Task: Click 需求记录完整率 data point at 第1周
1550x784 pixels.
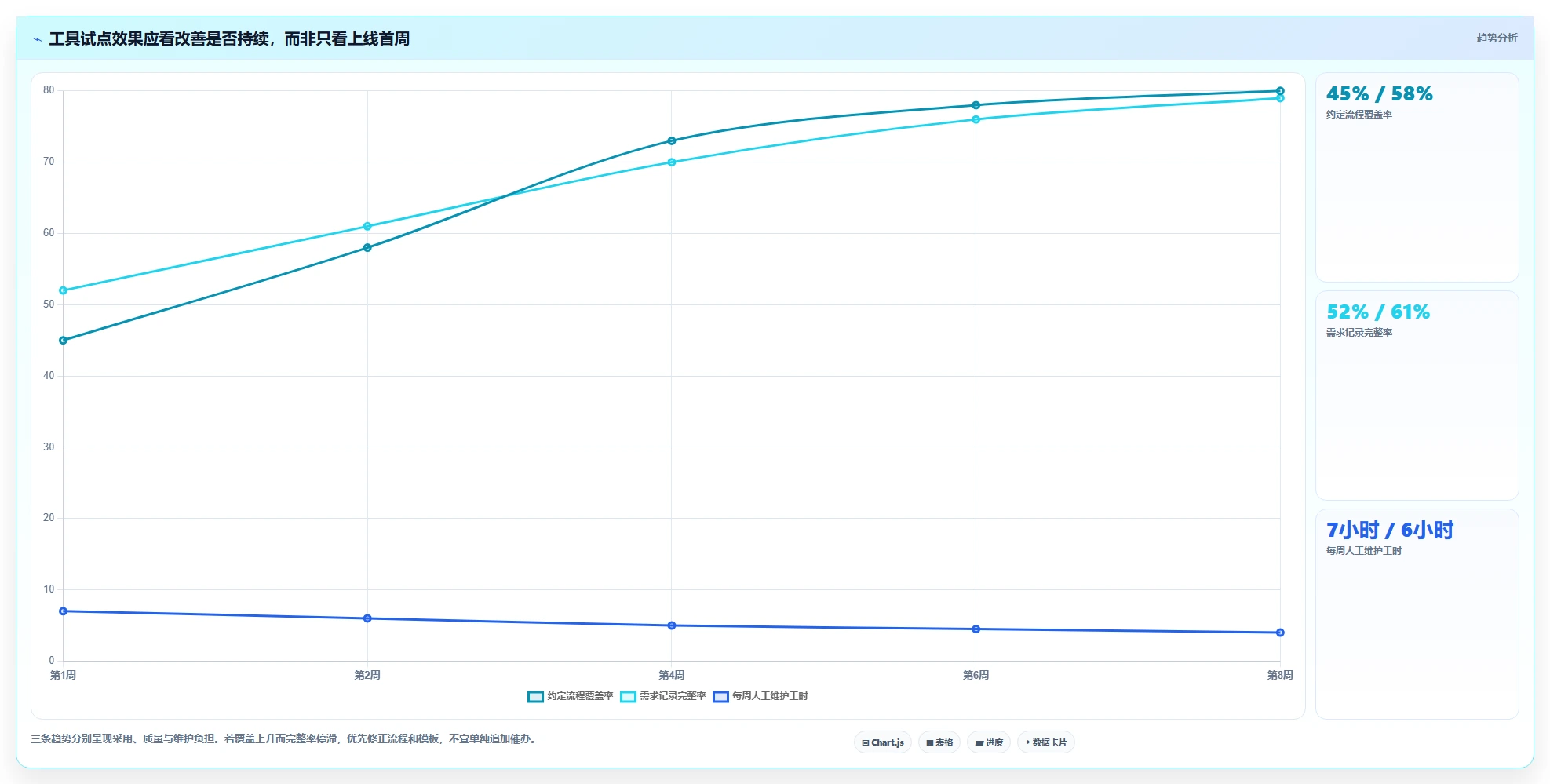Action: pos(64,290)
